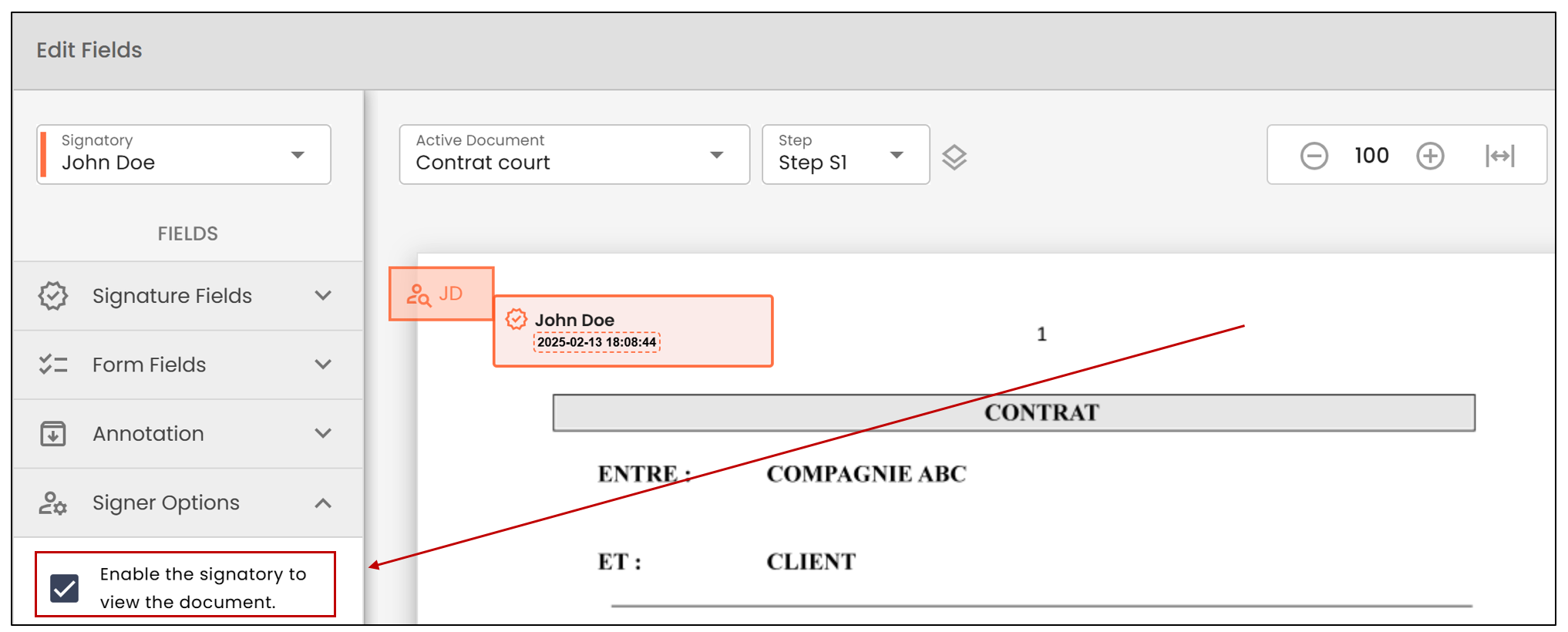Click the Annotation download-box icon
This screenshot has width=1568, height=632.
[53, 433]
